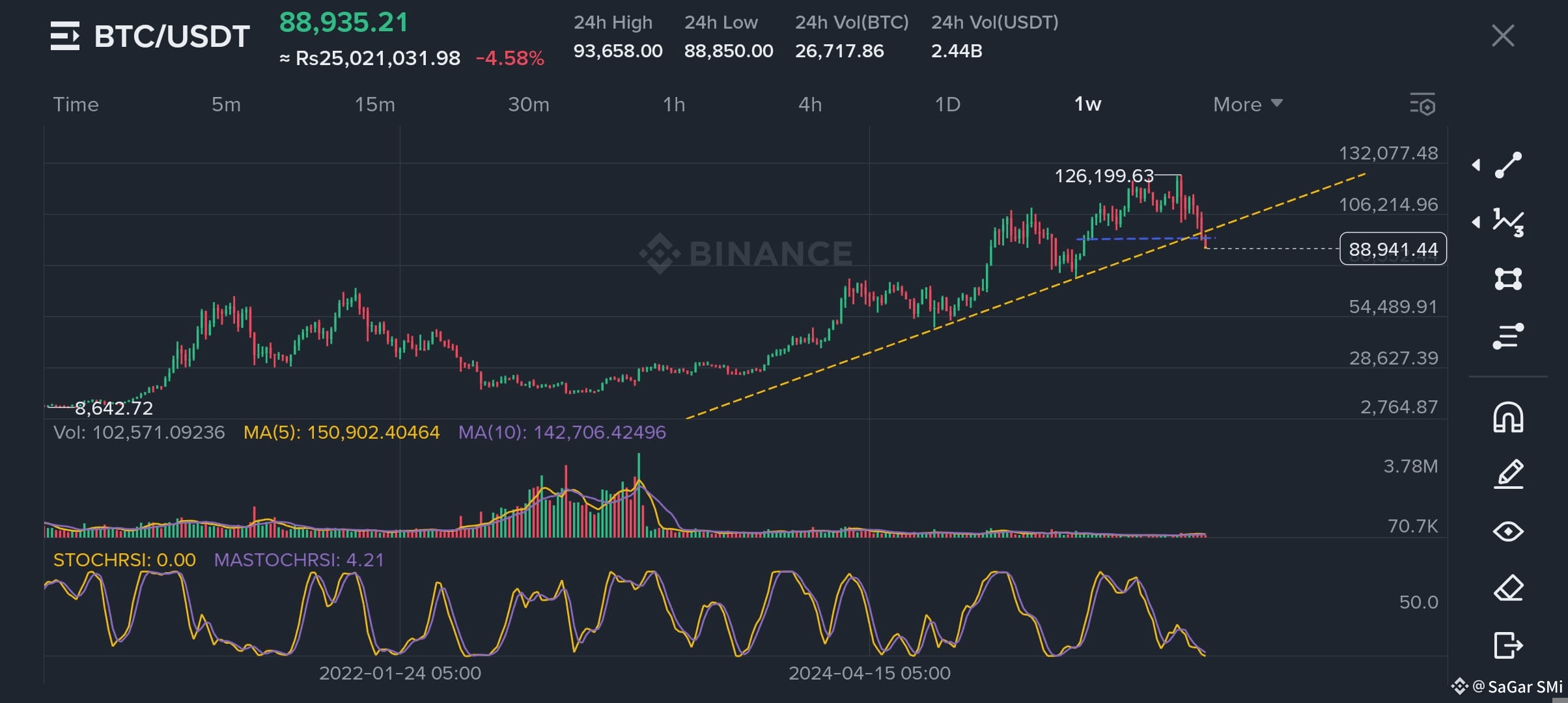The image size is (1568, 703).
Task: Click the MASTOCHRSI: 4.21 indicator label
Action: coord(299,560)
